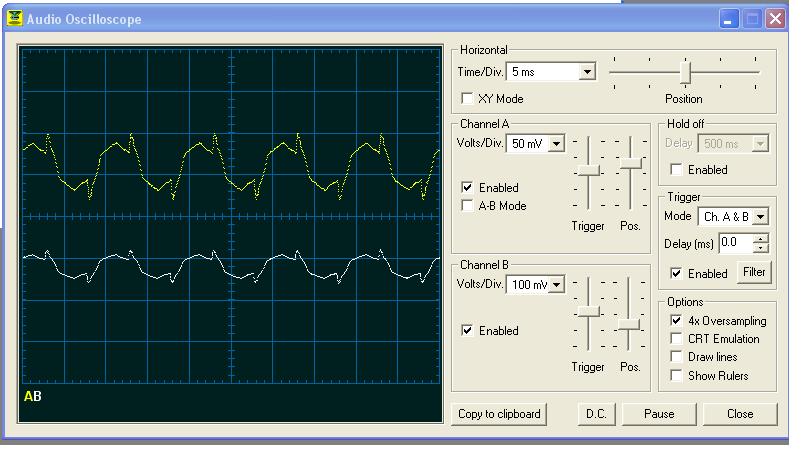Open the Trigger Mode dropdown
Viewport: 803px width, 452px height.
pos(760,217)
